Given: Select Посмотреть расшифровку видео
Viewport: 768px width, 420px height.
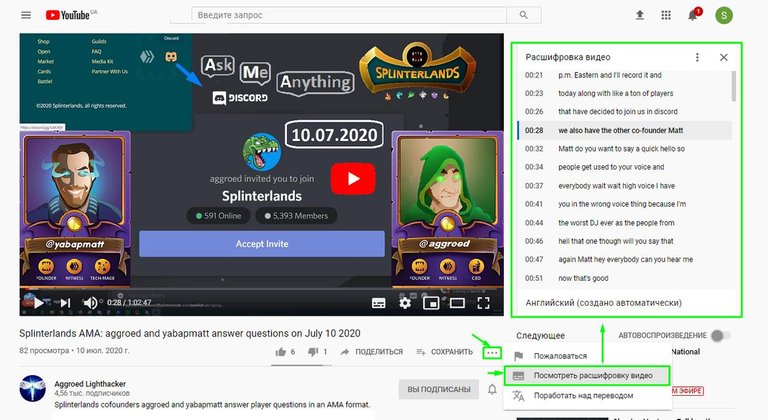Looking at the screenshot, I should click(588, 375).
